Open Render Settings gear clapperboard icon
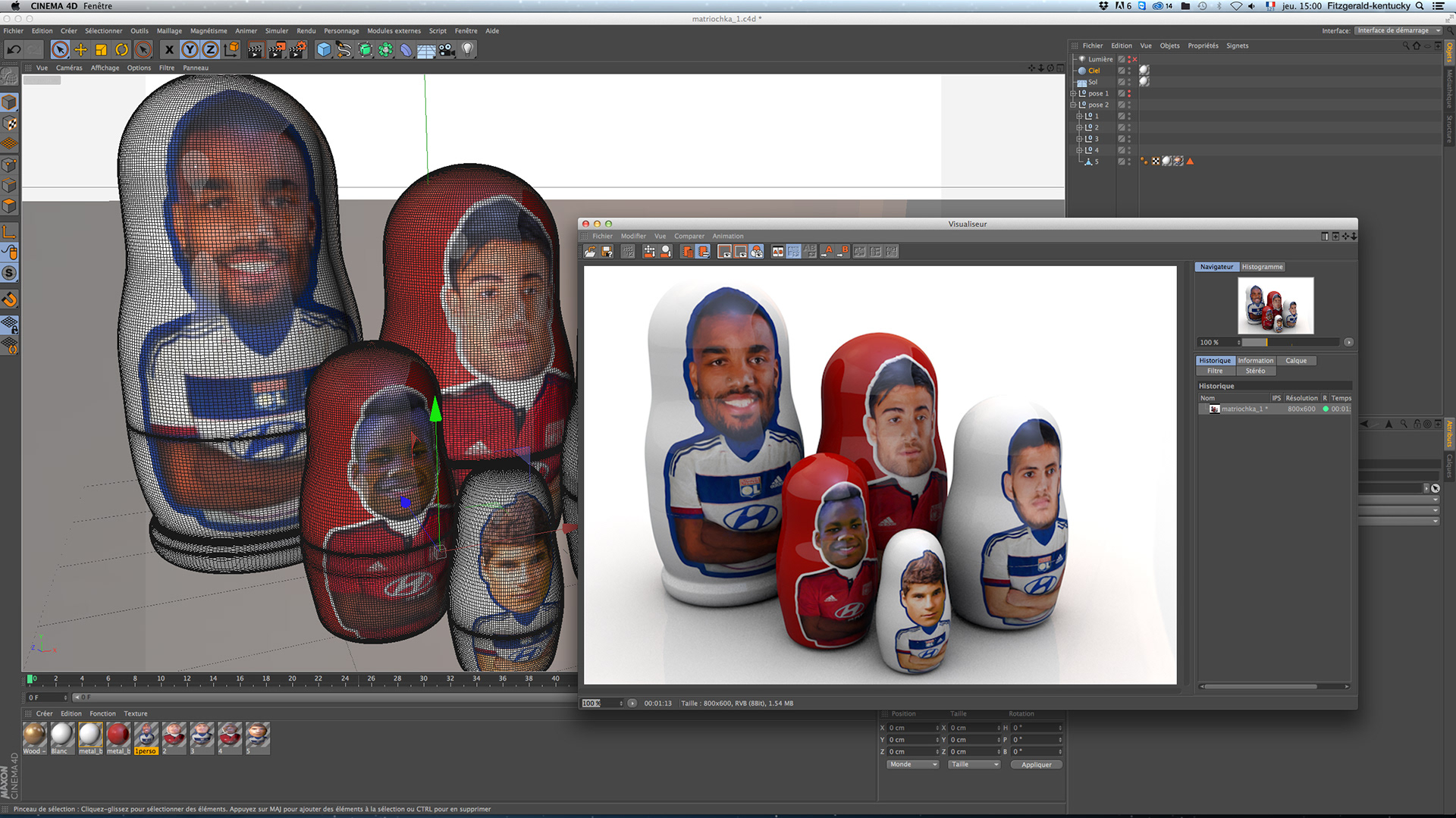 pos(298,50)
